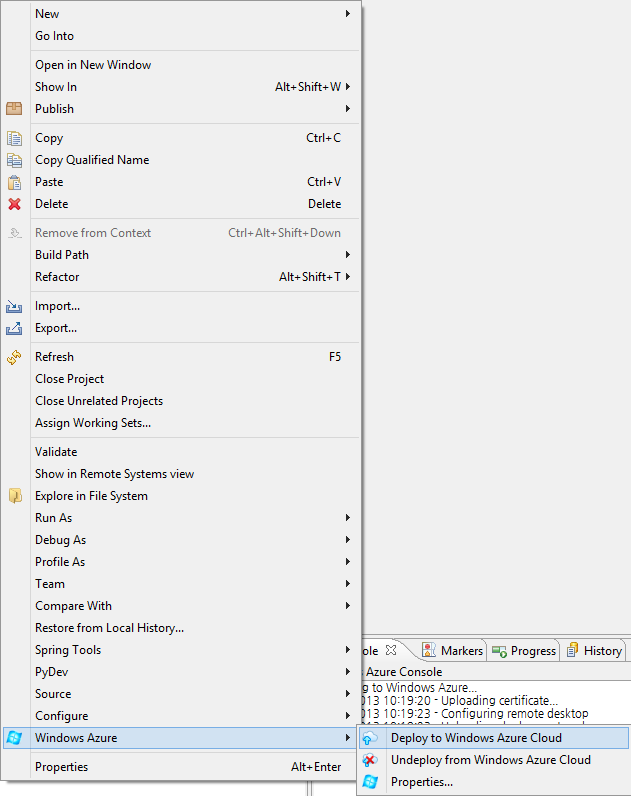Viewport: 631px width, 796px height.
Task: Expand the Build Path submenu arrow
Action: pyautogui.click(x=348, y=255)
